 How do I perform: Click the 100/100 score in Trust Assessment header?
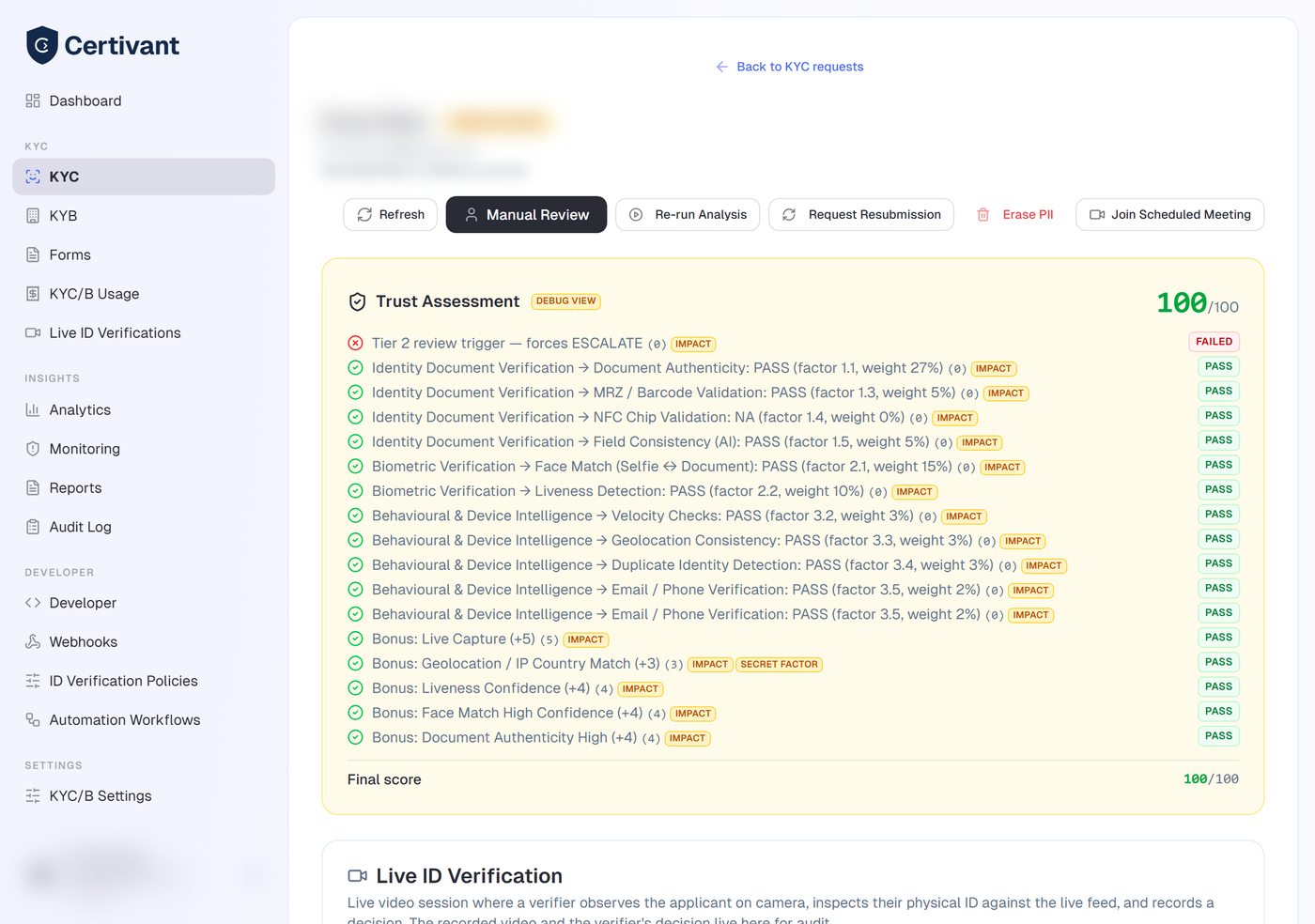[1198, 303]
